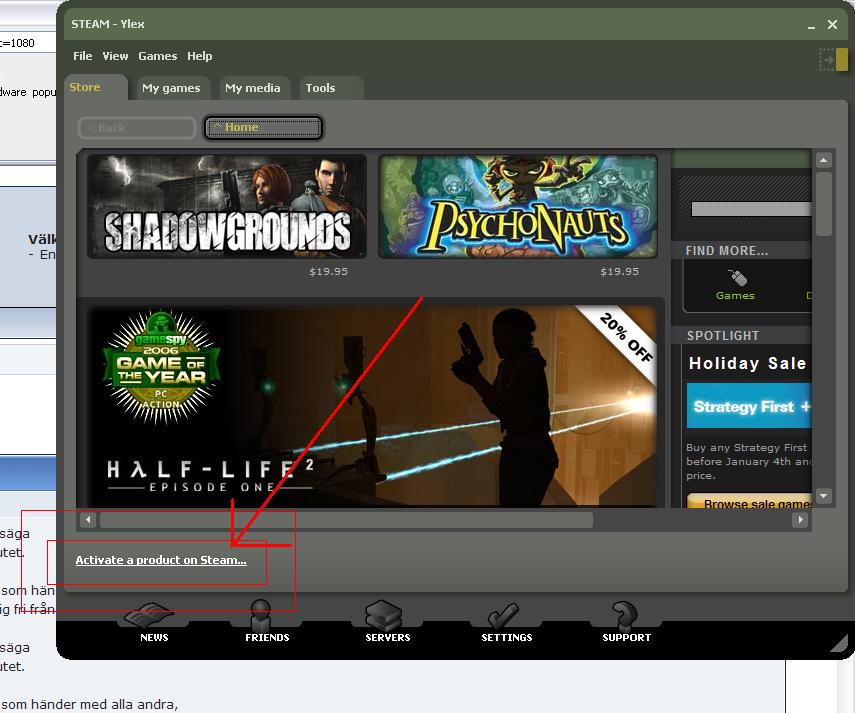Click the Back navigation button

coord(137,128)
